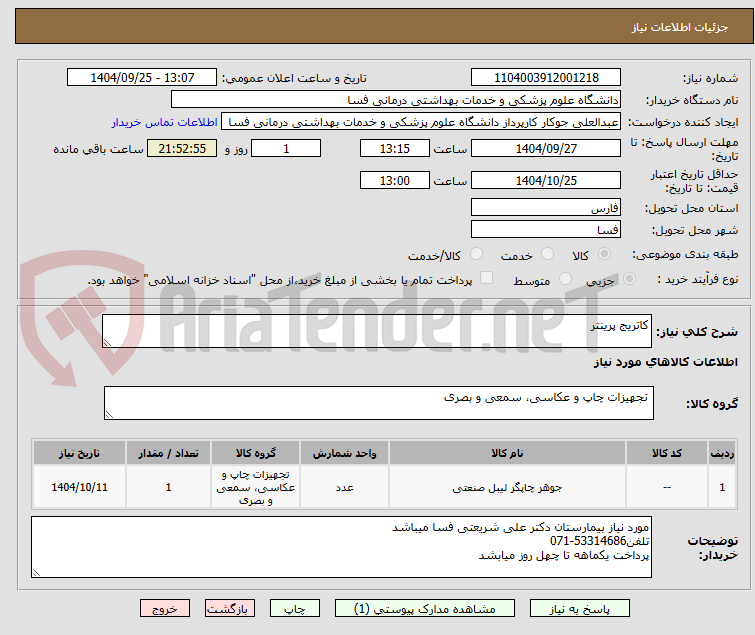Click the ایجاد کننده درخواست label
Image resolution: width=755 pixels, height=635 pixels.
pyautogui.click(x=683, y=122)
